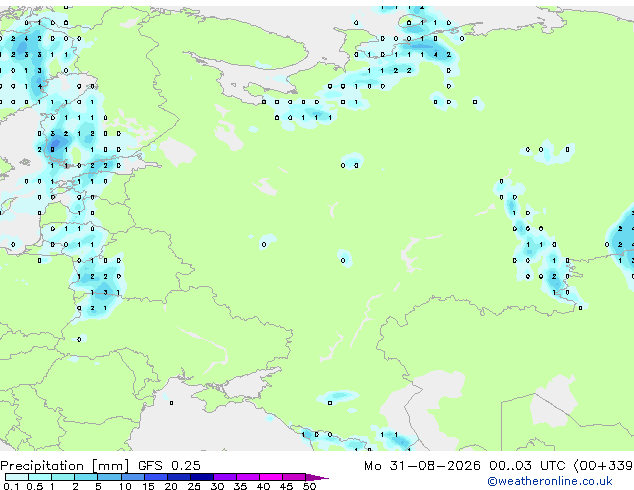Click the 2–5 mm legend swatch
Screen dimensions: 634x490
click(86, 477)
